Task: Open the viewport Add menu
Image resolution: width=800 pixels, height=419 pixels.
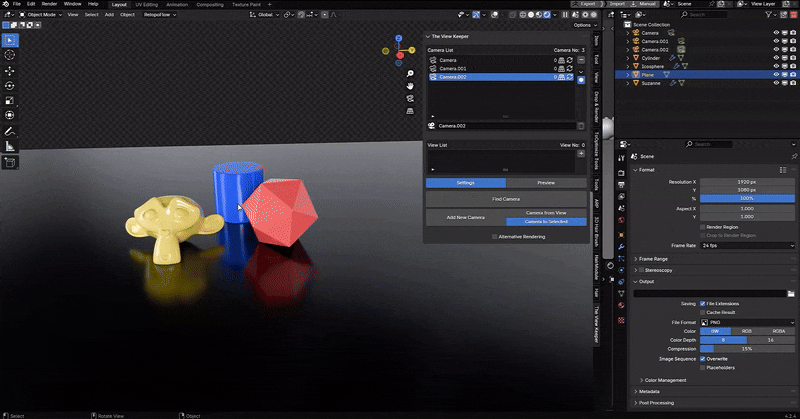Action: coord(109,15)
